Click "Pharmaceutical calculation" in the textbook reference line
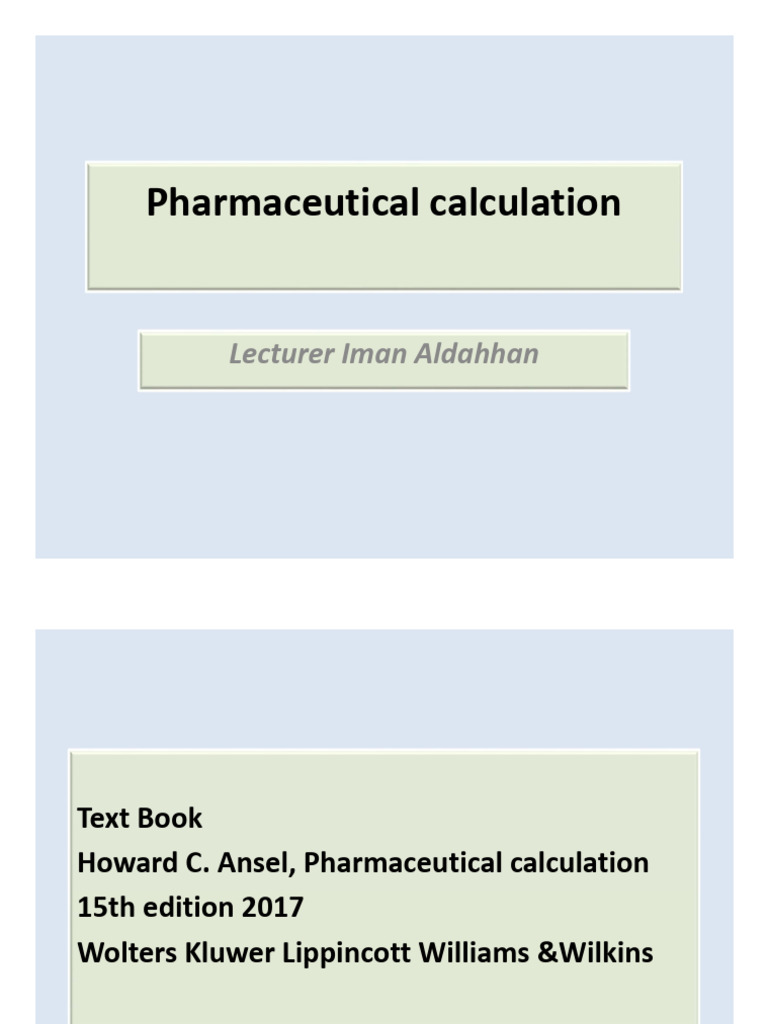Screen dimensions: 768x1024 click(476, 862)
